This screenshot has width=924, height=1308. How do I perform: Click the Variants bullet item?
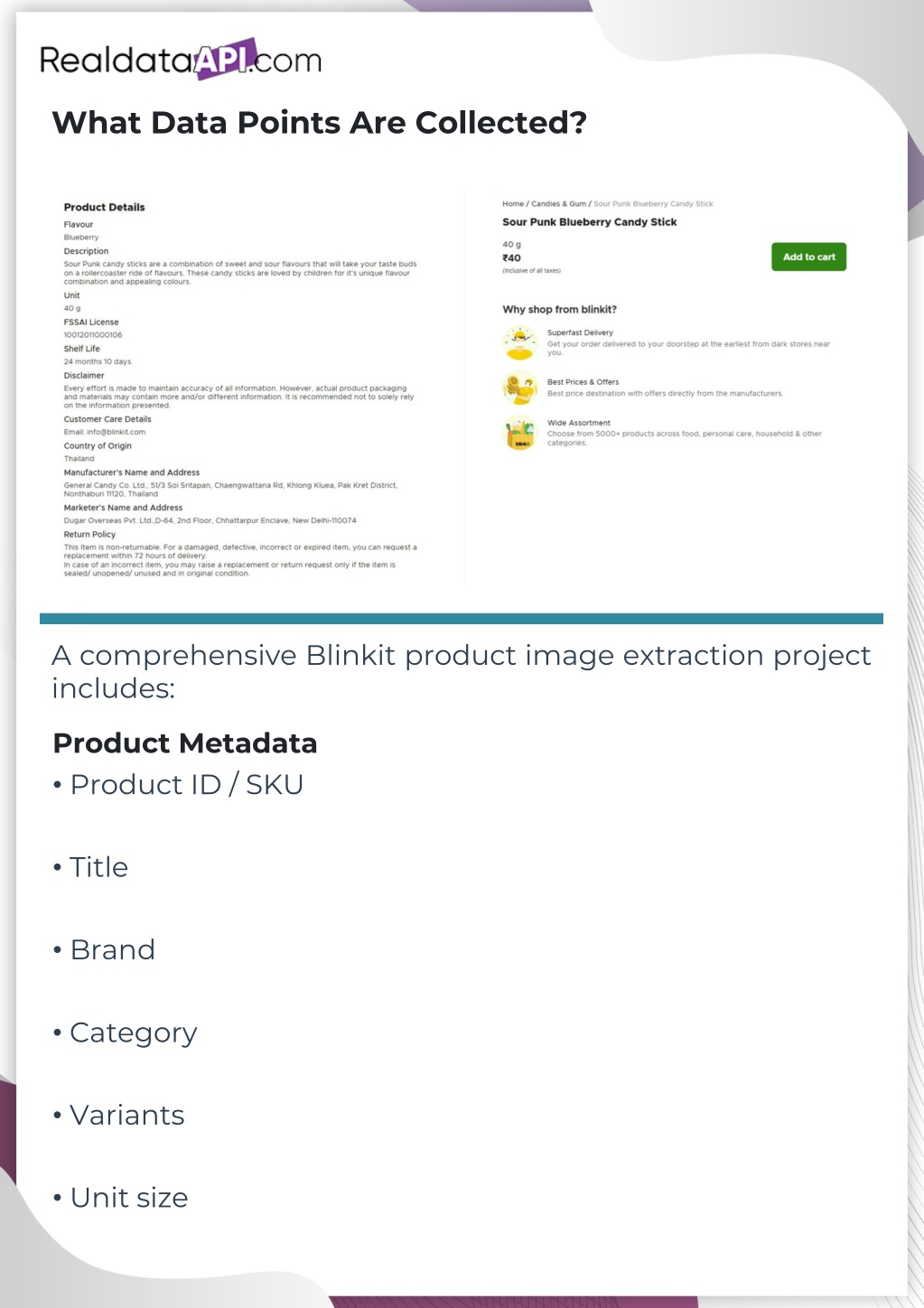tap(126, 1116)
